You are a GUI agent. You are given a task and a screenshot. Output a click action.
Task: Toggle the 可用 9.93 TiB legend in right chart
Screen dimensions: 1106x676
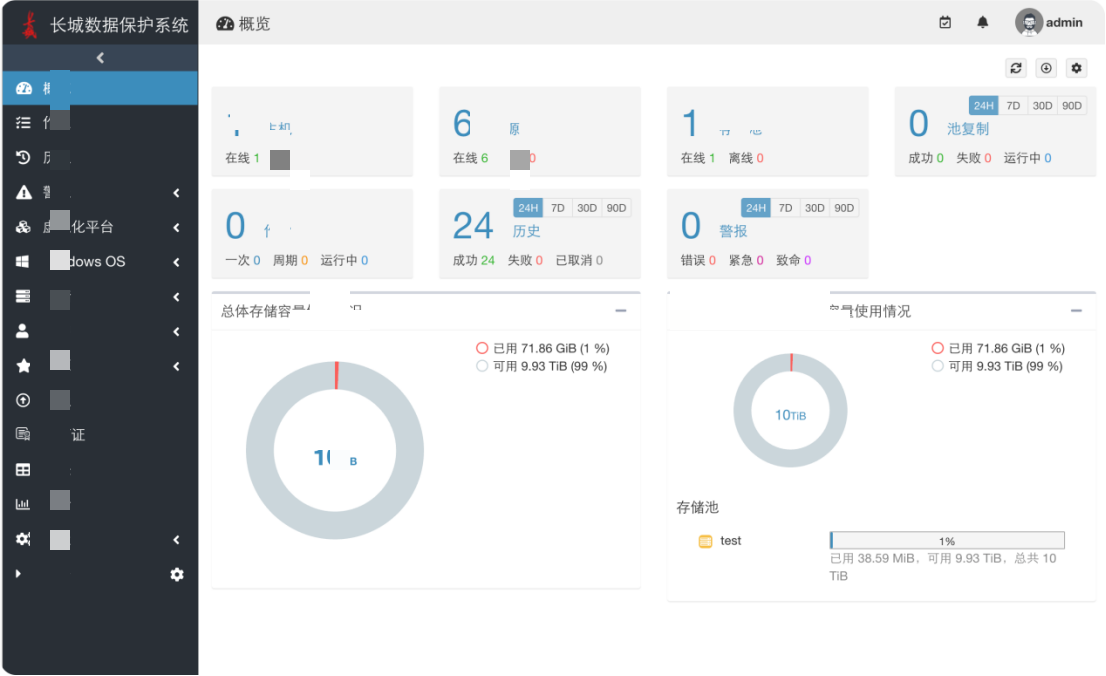tap(997, 366)
